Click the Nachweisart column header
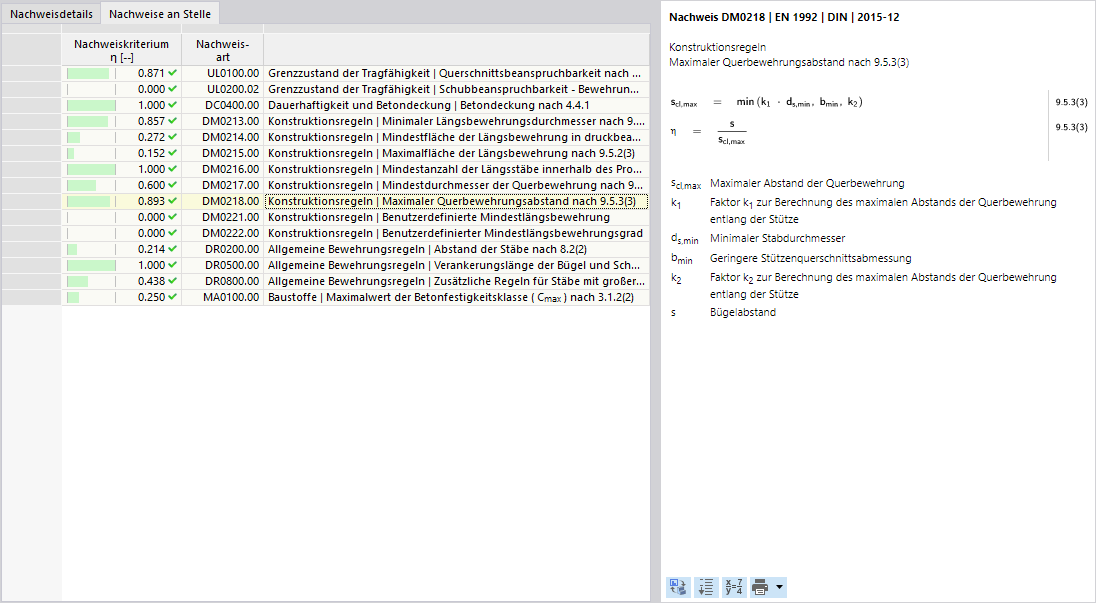This screenshot has width=1096, height=603. click(x=222, y=50)
